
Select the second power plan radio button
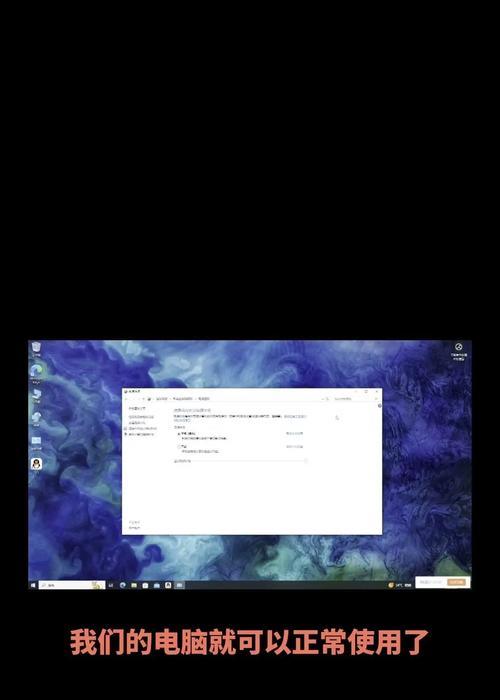coord(179,446)
